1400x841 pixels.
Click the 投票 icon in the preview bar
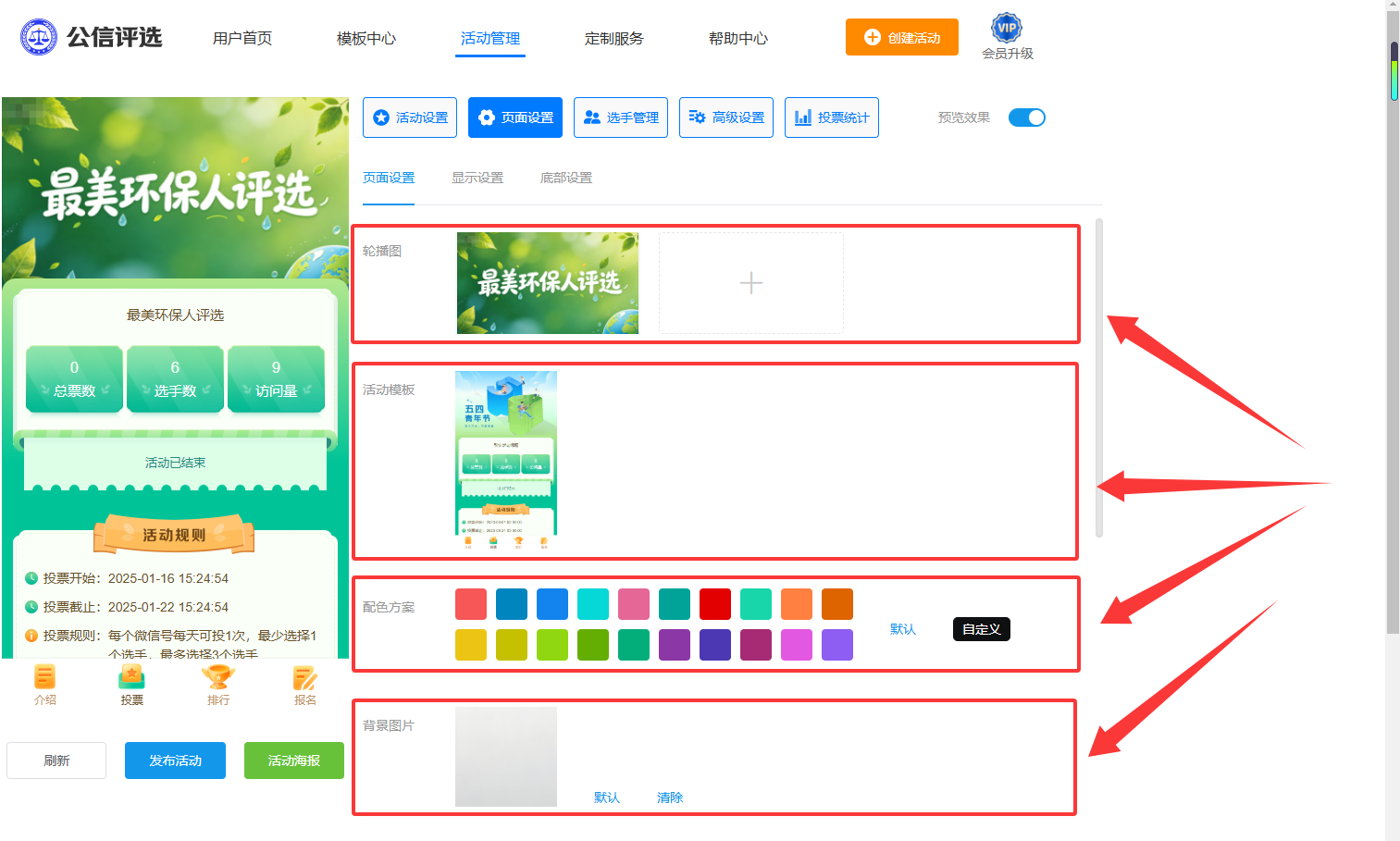(x=131, y=677)
